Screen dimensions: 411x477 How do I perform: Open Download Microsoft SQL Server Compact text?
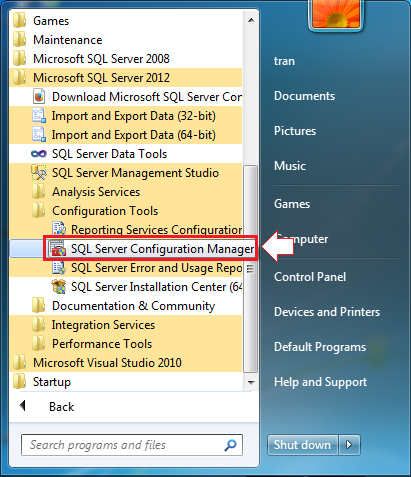[147, 97]
